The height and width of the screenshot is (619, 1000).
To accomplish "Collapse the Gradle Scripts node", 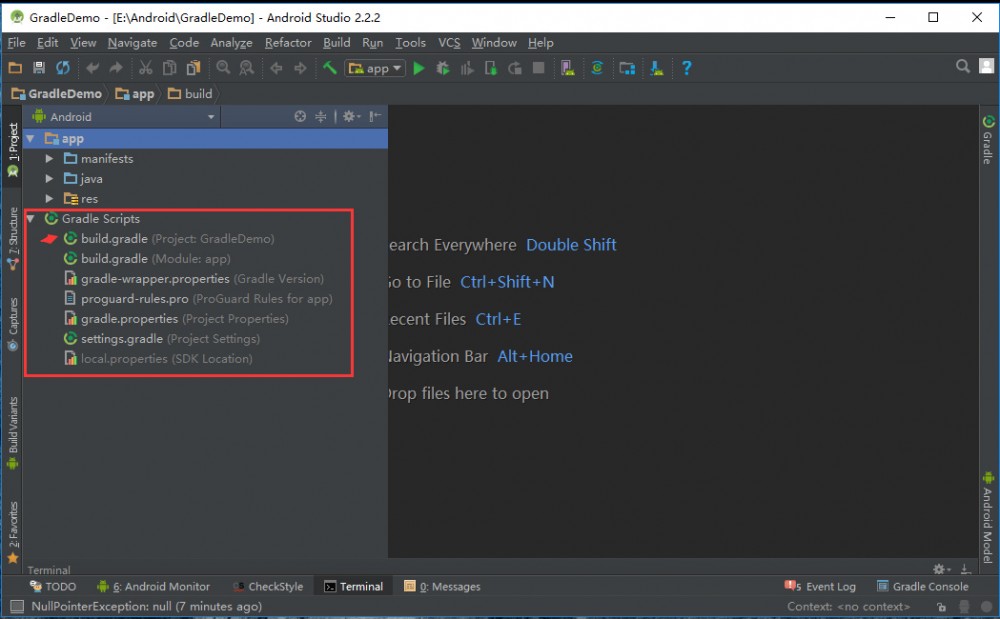I will [x=30, y=219].
